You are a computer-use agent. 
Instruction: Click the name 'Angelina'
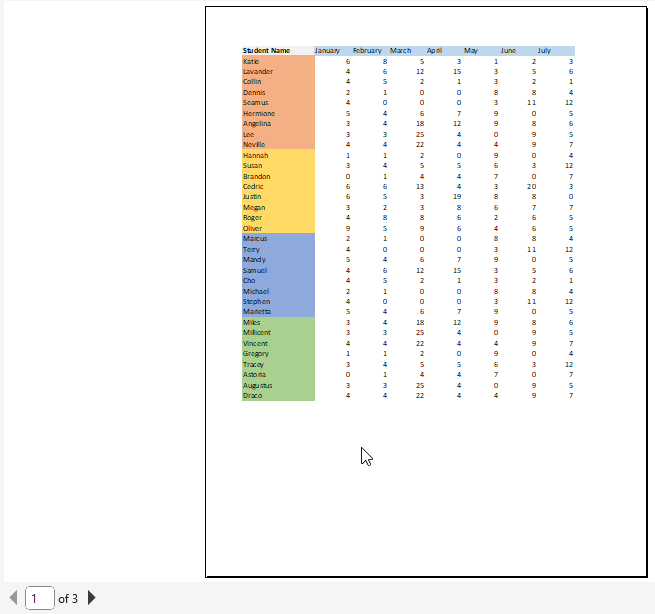(x=257, y=124)
